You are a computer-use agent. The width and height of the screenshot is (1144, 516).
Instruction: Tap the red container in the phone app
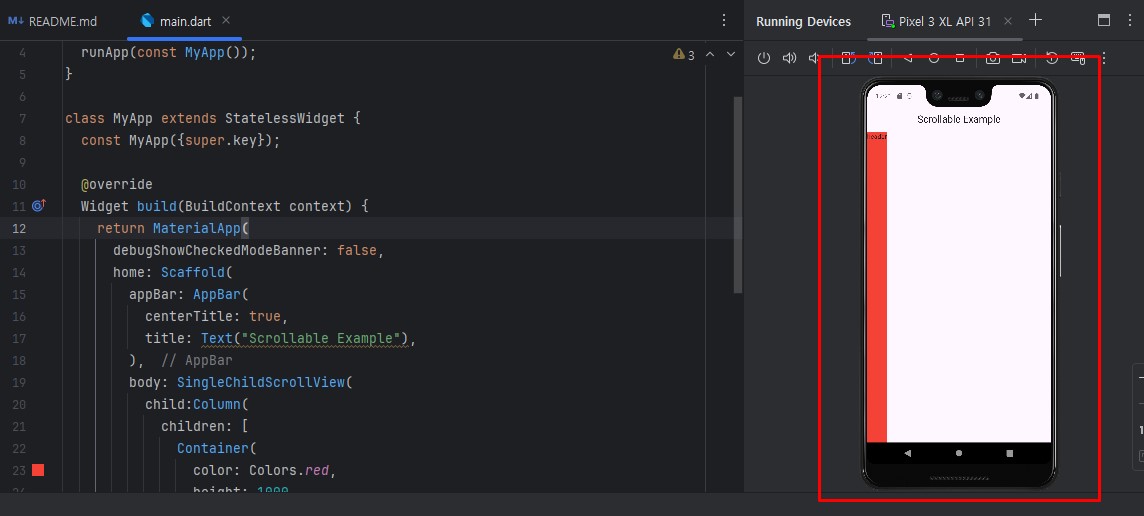point(876,287)
